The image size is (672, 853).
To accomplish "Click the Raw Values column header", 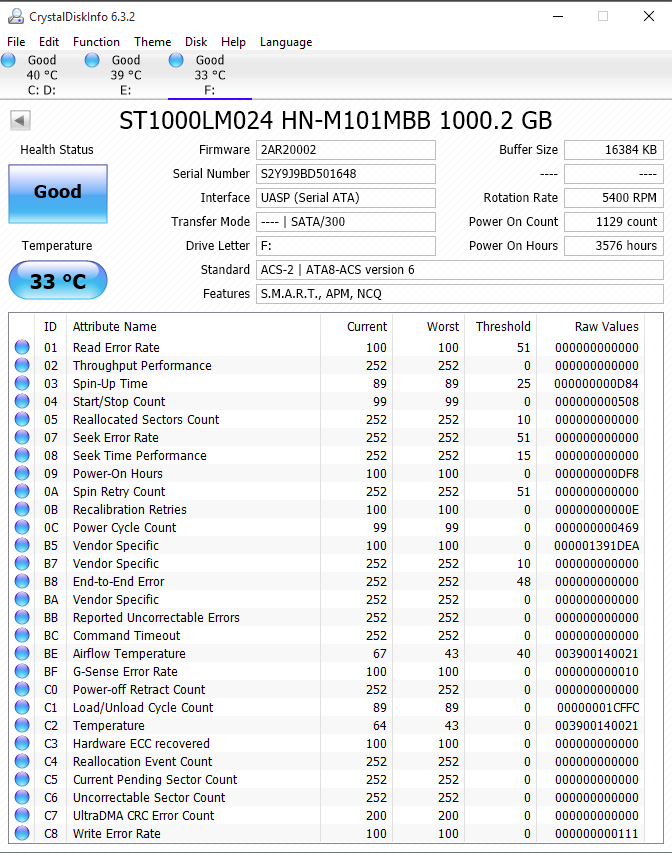I will coord(606,326).
